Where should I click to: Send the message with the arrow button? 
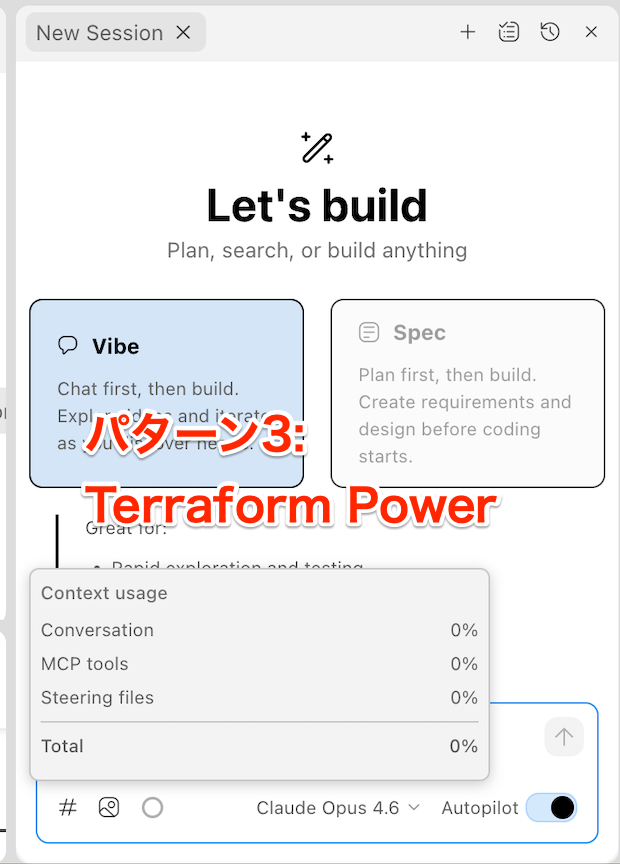pos(563,737)
